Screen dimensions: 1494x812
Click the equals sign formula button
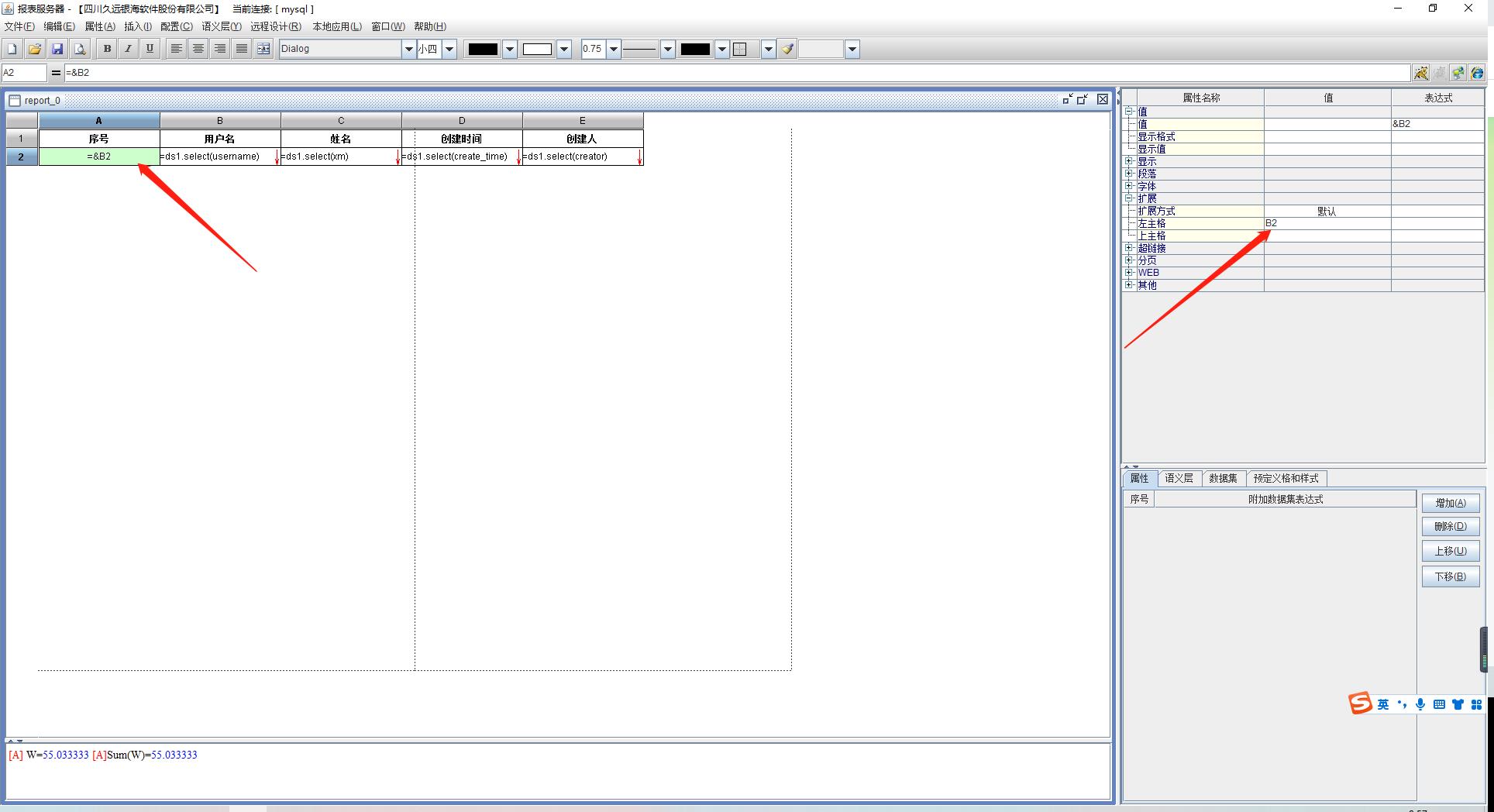(56, 73)
